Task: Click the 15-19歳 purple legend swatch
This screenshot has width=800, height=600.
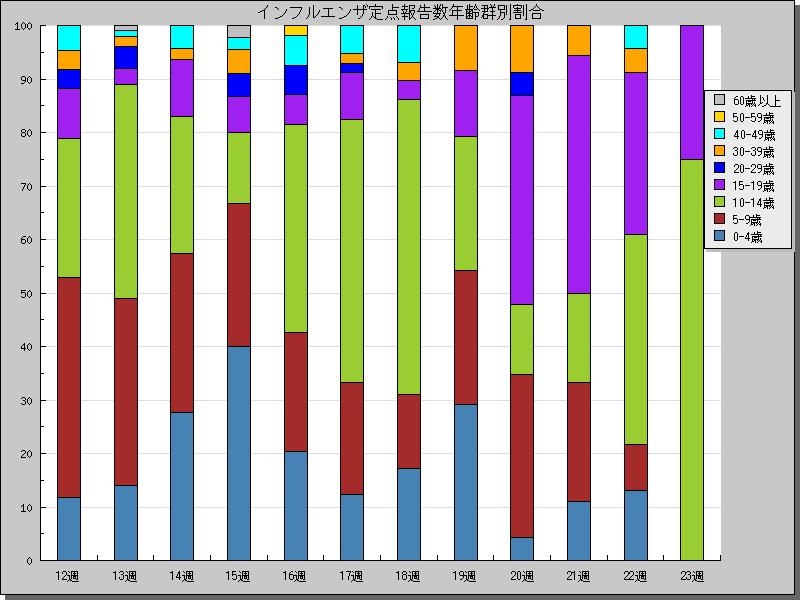Action: (x=719, y=184)
